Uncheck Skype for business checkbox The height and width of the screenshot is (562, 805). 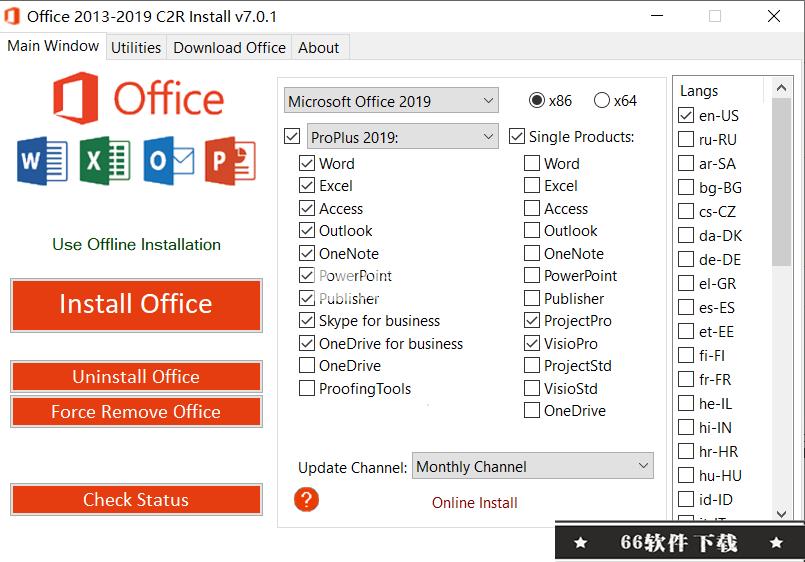coord(307,321)
